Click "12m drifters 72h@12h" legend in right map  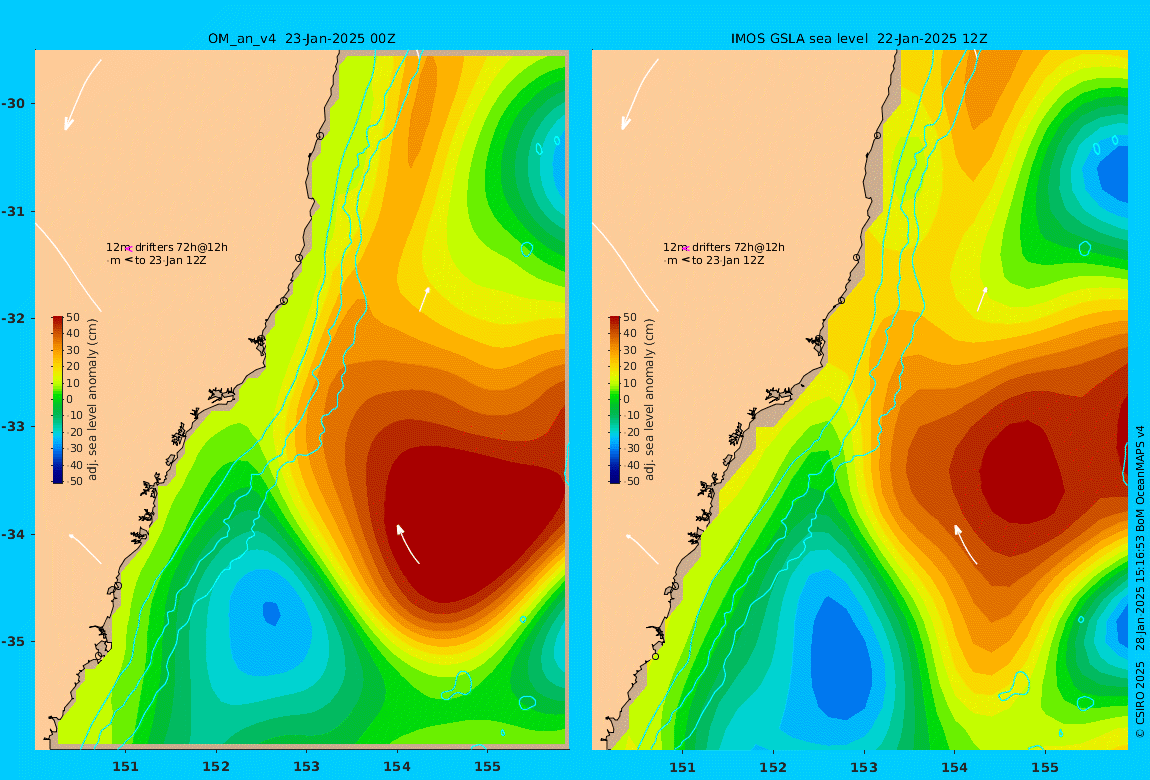point(724,247)
